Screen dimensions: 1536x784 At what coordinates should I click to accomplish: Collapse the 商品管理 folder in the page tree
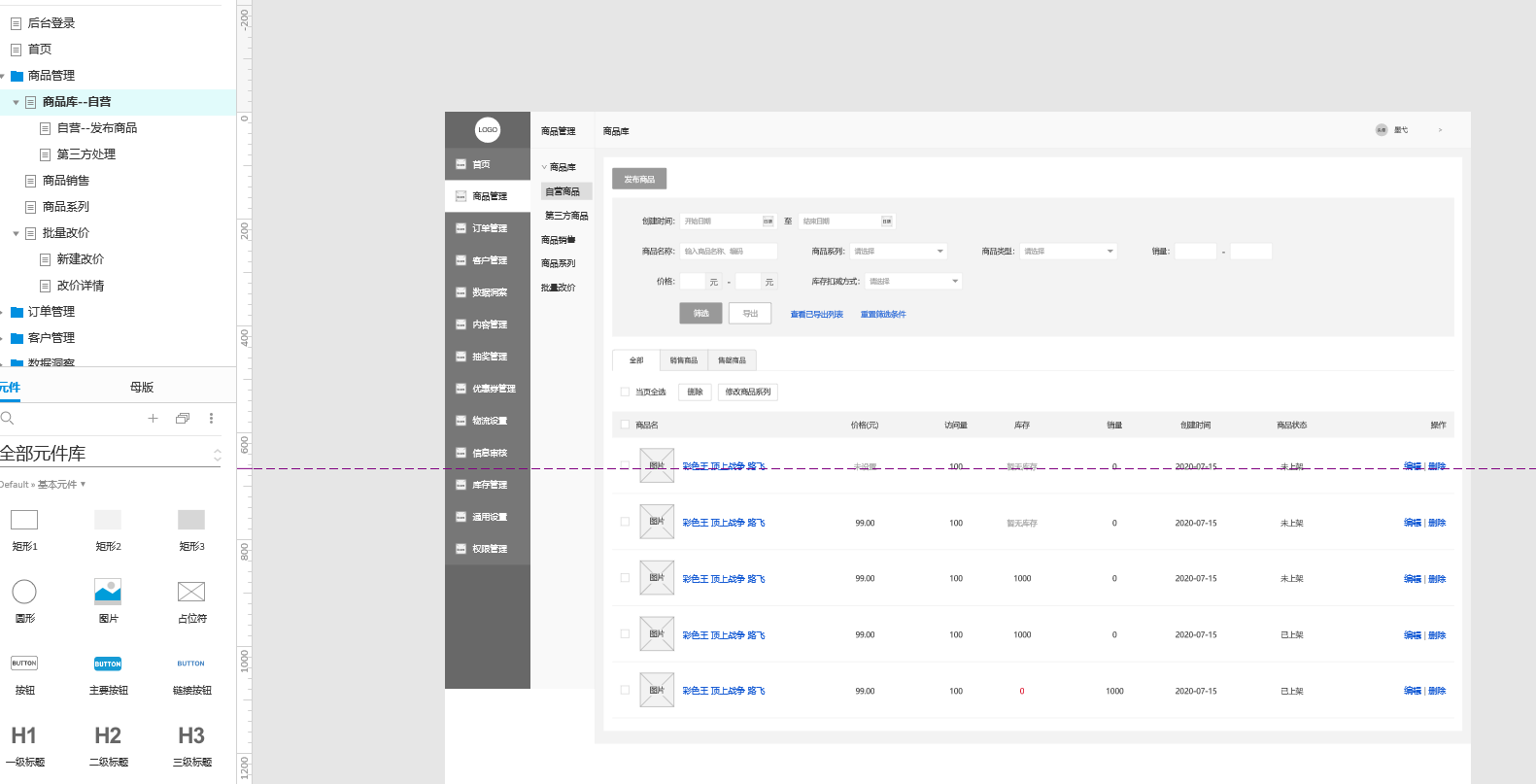coord(3,76)
